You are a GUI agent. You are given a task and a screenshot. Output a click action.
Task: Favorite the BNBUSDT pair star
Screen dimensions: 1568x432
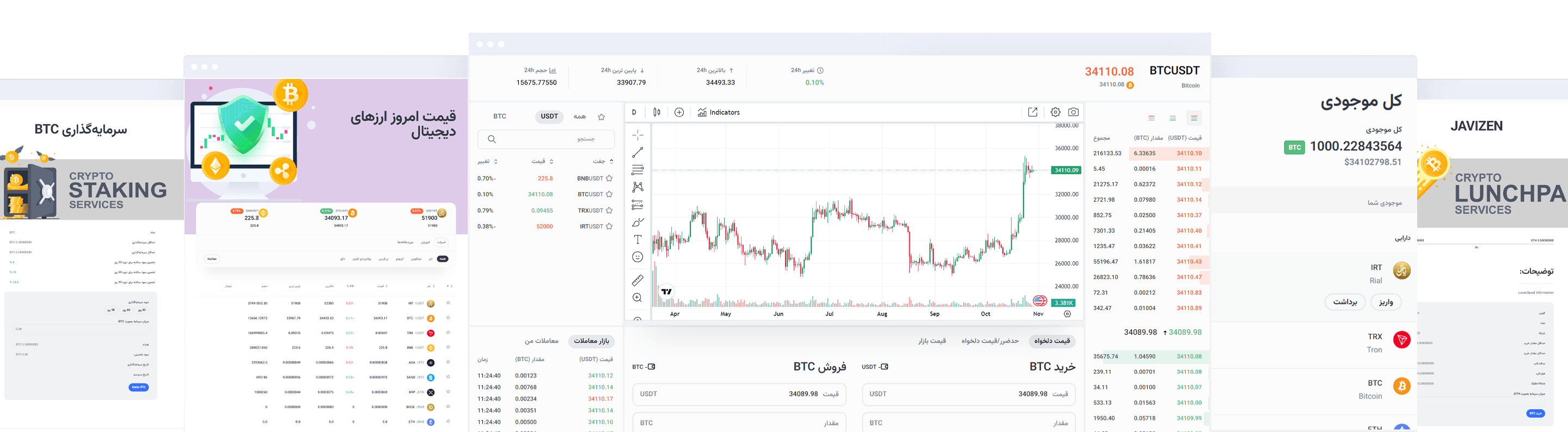609,178
